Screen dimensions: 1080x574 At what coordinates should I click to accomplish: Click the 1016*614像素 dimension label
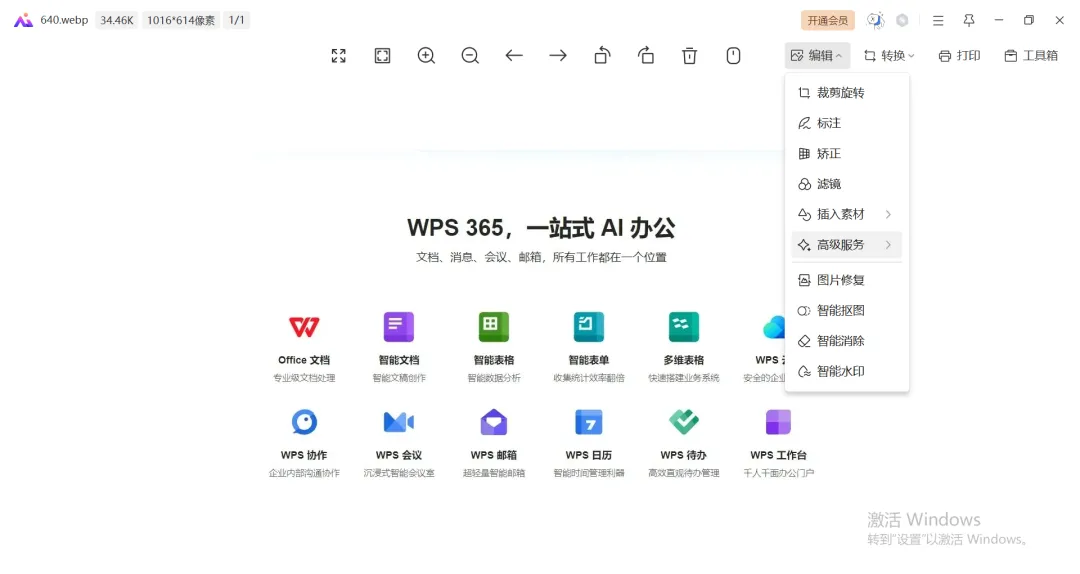(x=180, y=21)
